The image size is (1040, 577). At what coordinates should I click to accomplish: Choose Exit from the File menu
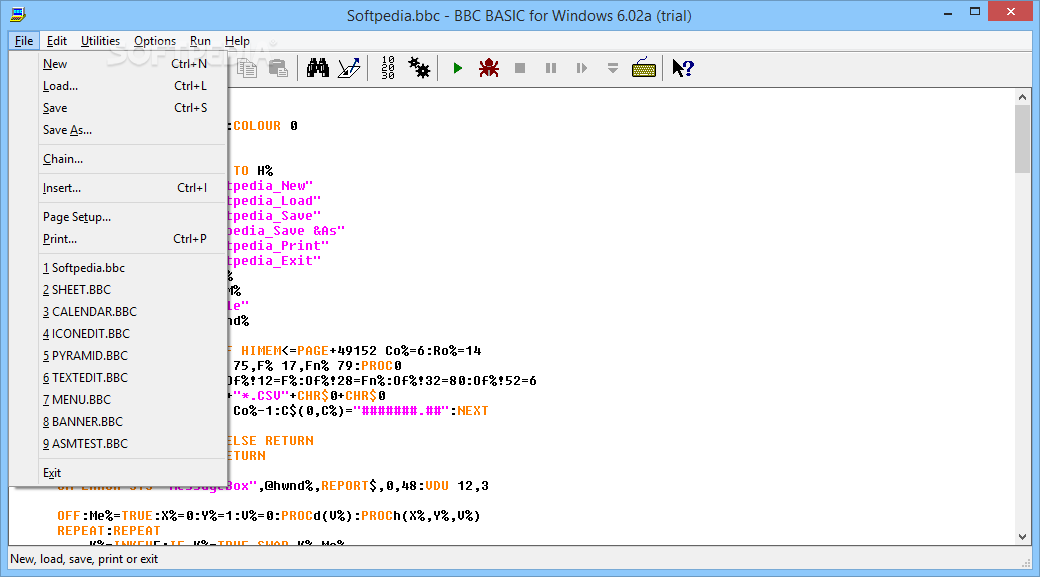click(x=125, y=473)
